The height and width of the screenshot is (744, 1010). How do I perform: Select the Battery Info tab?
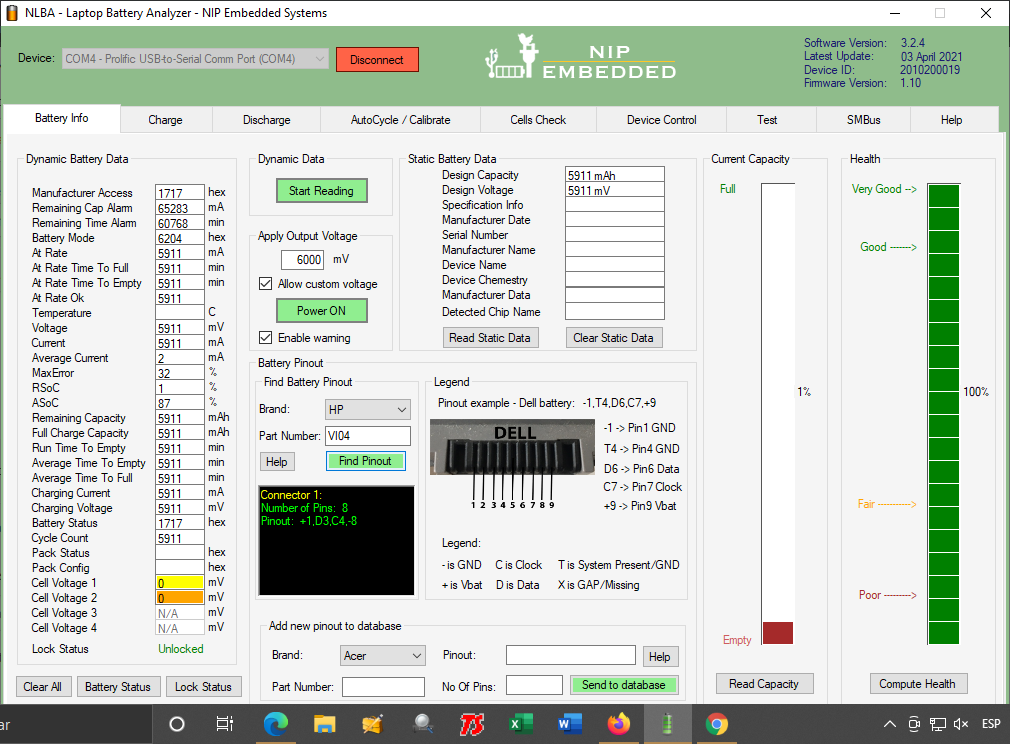pyautogui.click(x=62, y=118)
